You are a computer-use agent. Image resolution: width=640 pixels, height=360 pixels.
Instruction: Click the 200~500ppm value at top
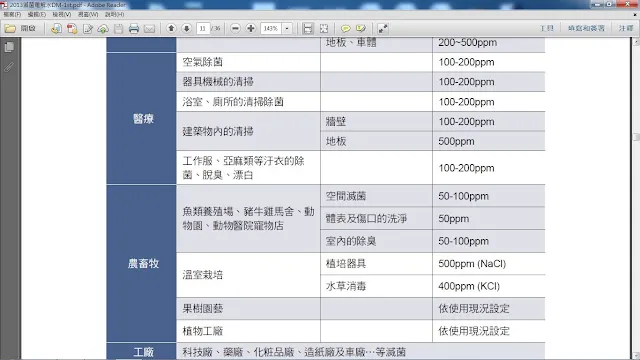(x=468, y=42)
